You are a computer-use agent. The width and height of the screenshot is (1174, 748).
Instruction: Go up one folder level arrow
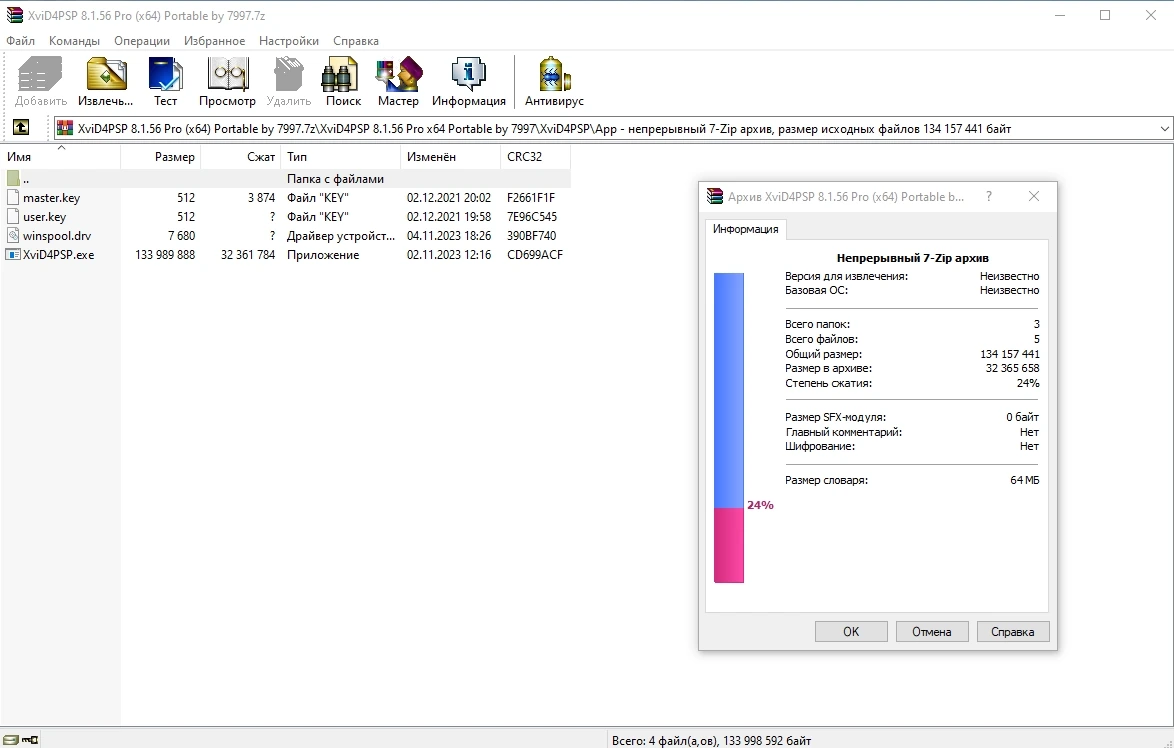click(20, 127)
